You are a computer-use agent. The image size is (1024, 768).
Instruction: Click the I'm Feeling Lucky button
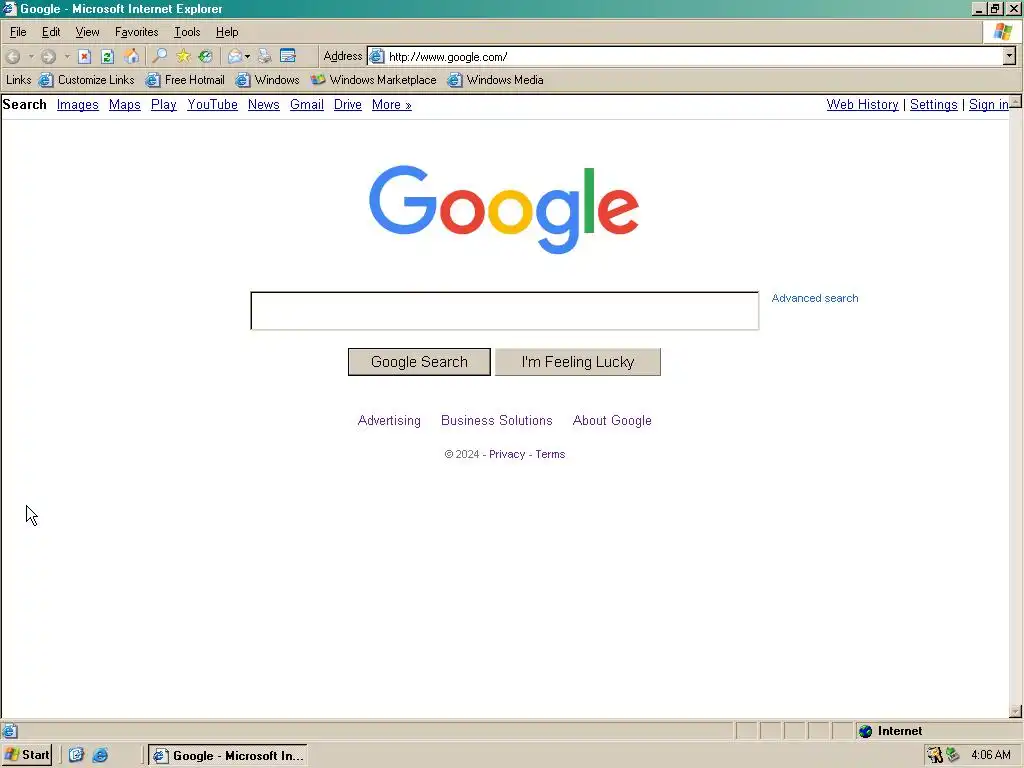(578, 362)
